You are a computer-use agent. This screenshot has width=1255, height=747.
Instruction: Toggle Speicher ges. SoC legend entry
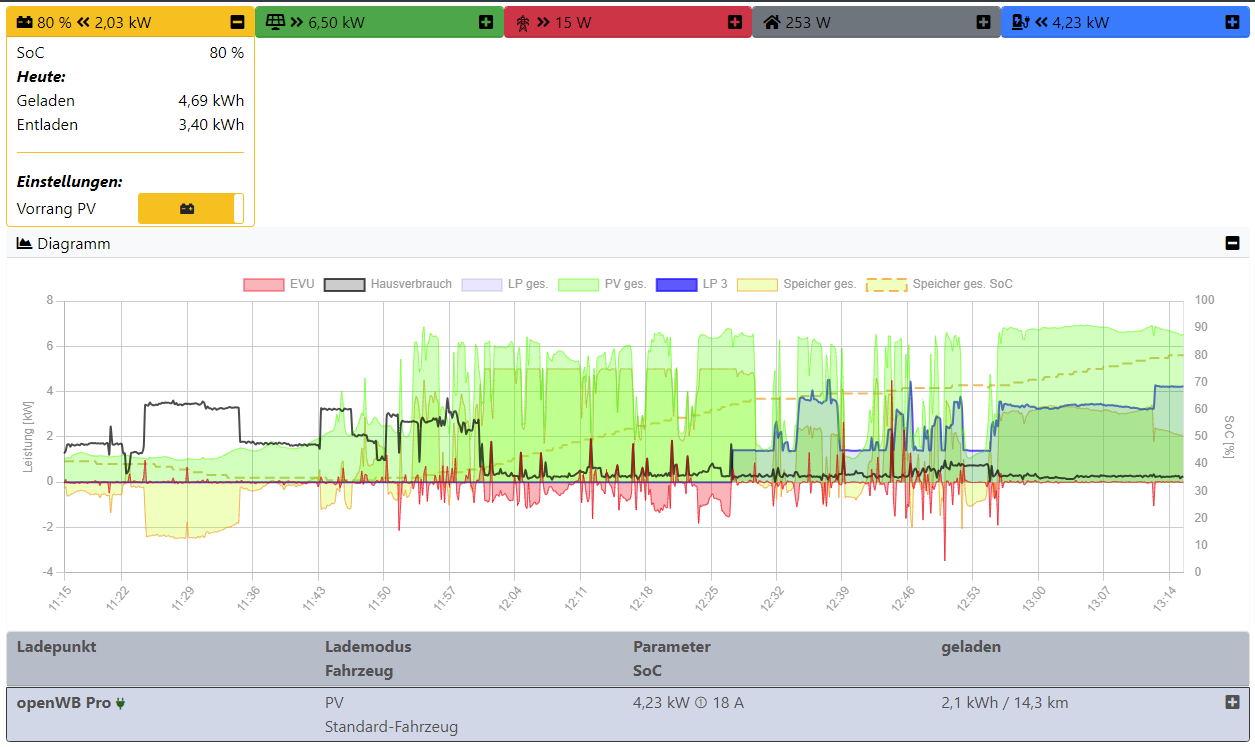click(939, 284)
